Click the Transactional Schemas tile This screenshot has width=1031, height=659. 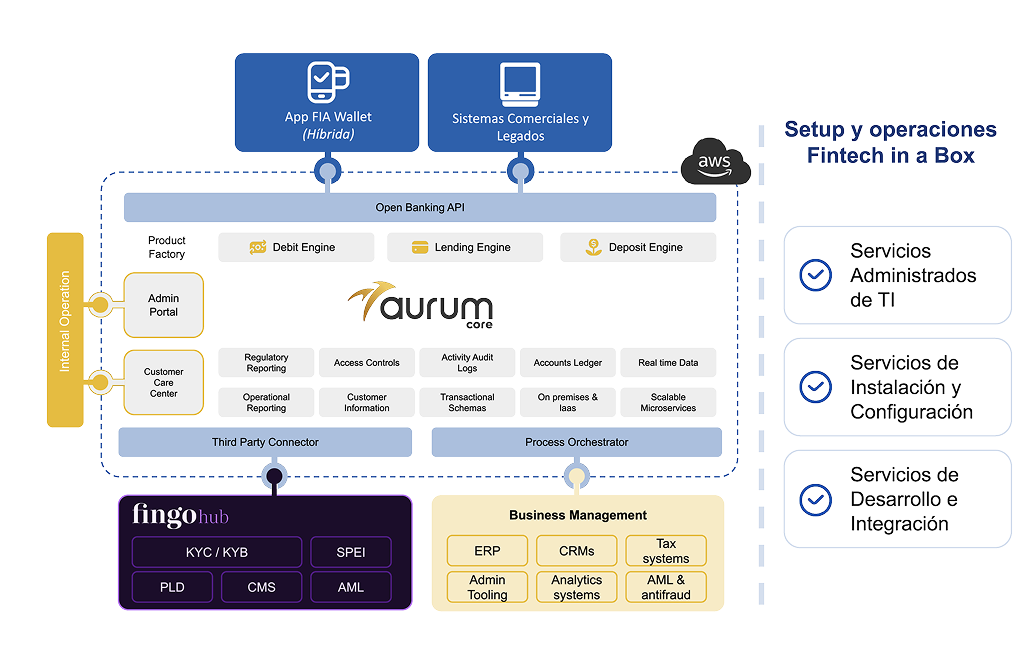pos(468,403)
